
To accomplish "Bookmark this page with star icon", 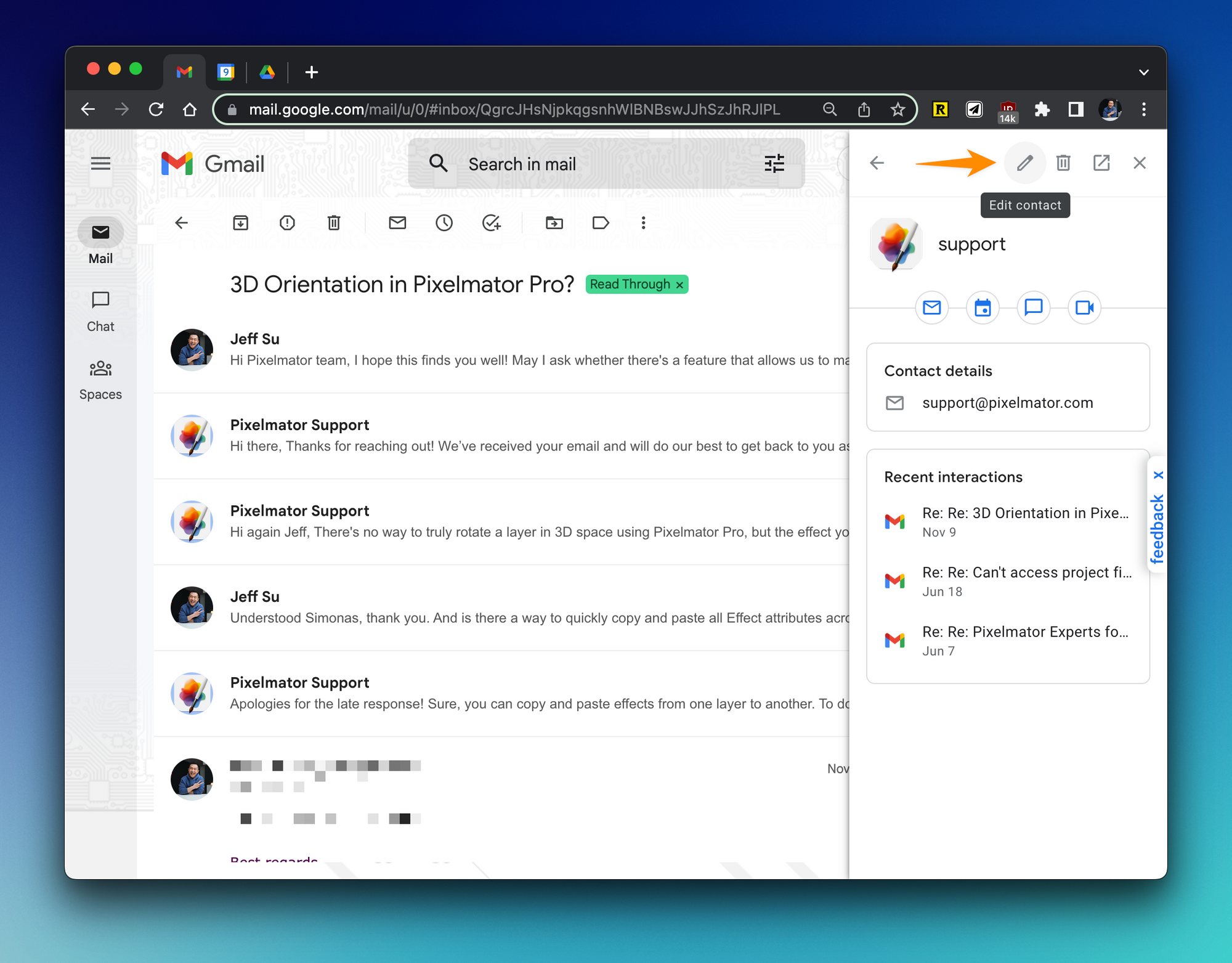I will click(x=898, y=110).
